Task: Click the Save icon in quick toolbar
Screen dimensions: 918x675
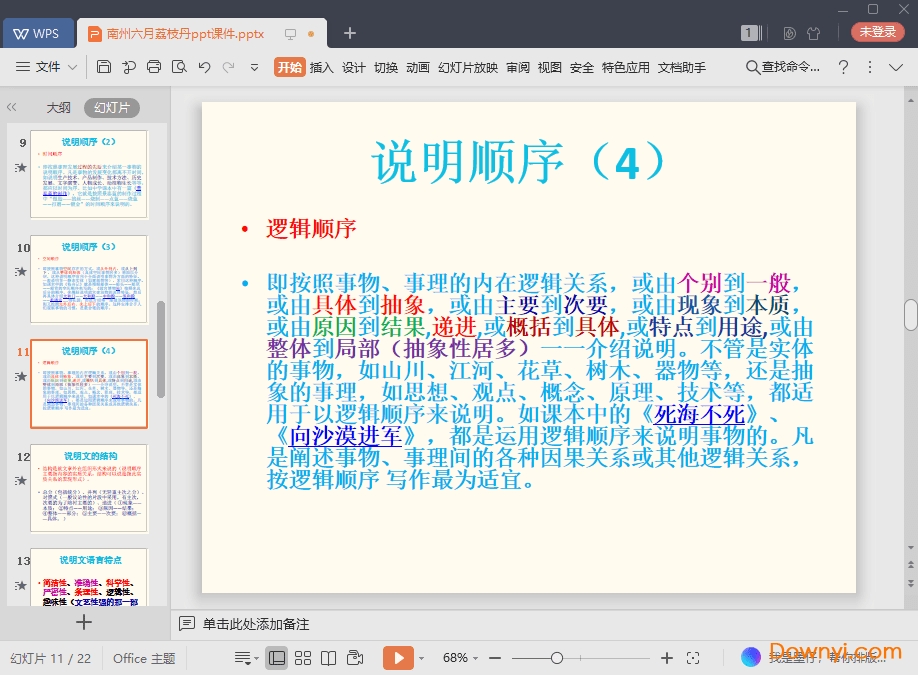Action: pyautogui.click(x=104, y=67)
